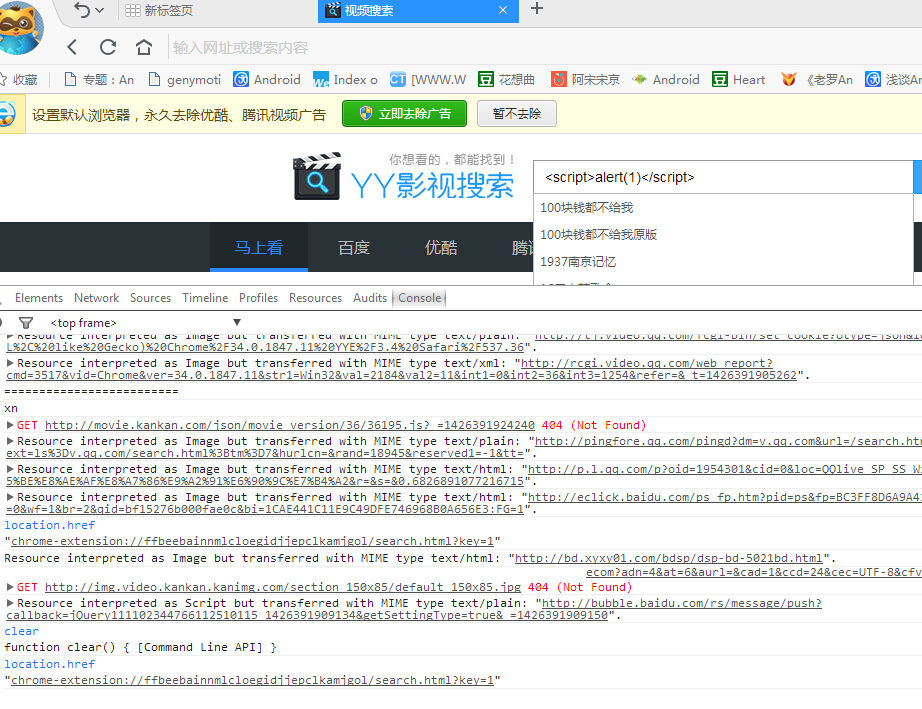The height and width of the screenshot is (709, 922).
Task: Click the raccoon avatar icon
Action: 19,27
